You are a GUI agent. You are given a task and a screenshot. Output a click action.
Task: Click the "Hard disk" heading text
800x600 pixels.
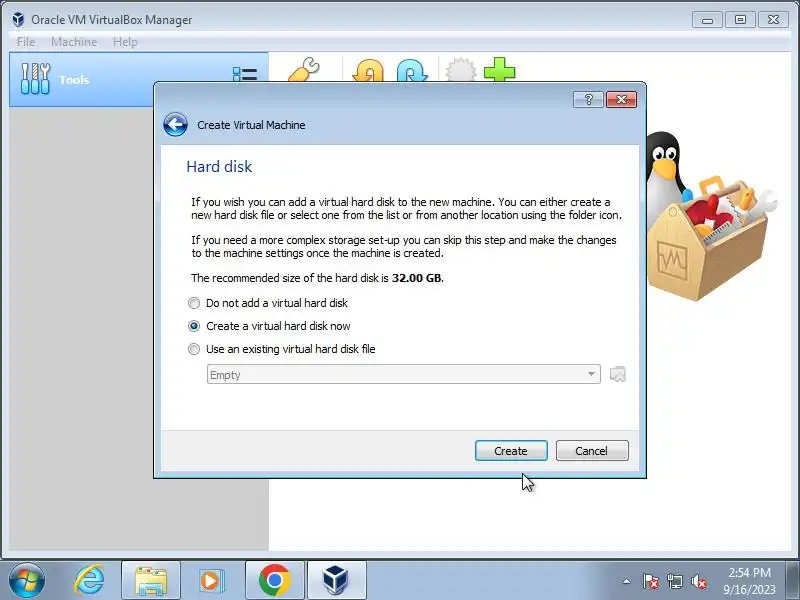(x=219, y=167)
